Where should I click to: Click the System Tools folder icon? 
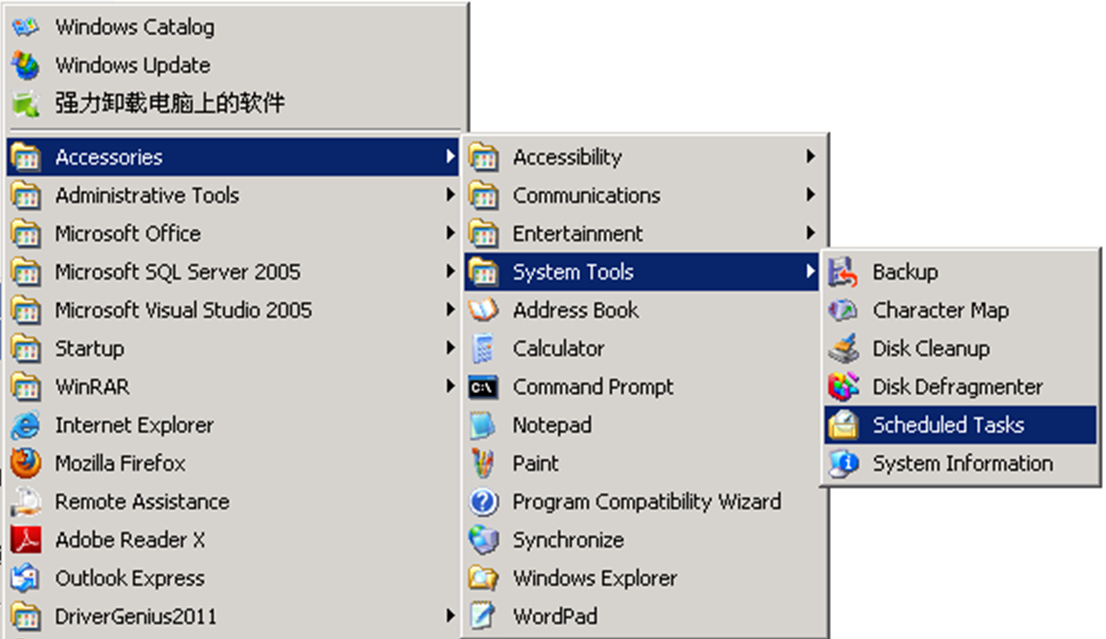pyautogui.click(x=484, y=272)
